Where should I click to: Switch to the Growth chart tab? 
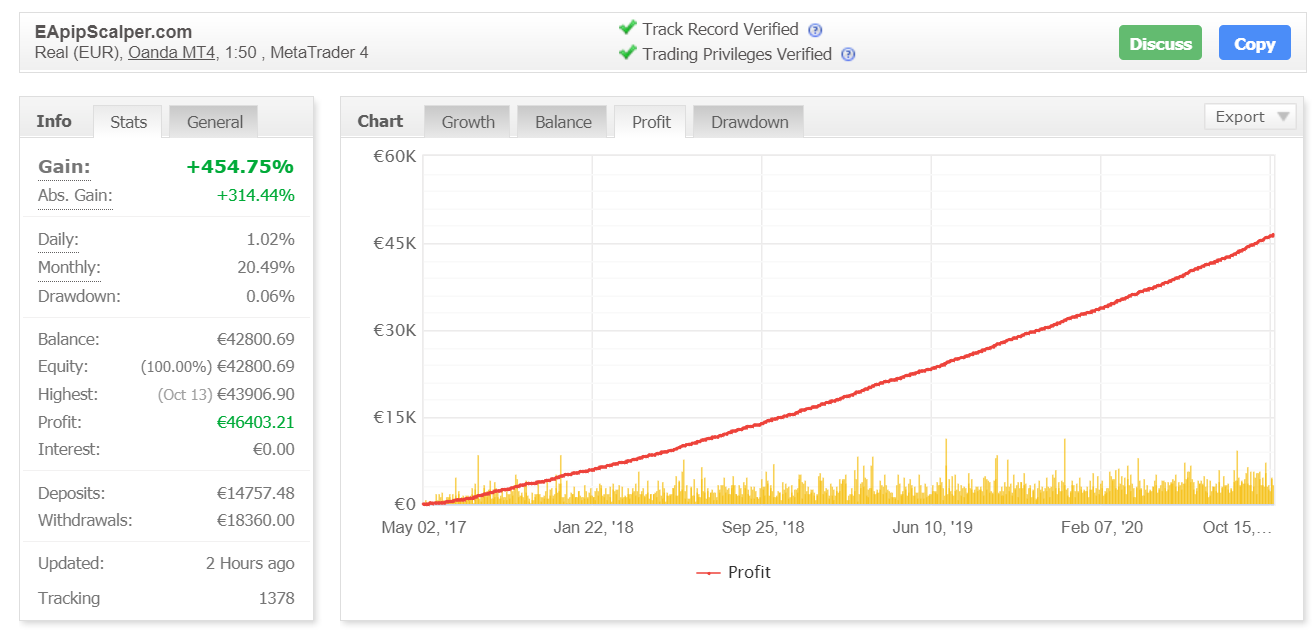point(468,122)
